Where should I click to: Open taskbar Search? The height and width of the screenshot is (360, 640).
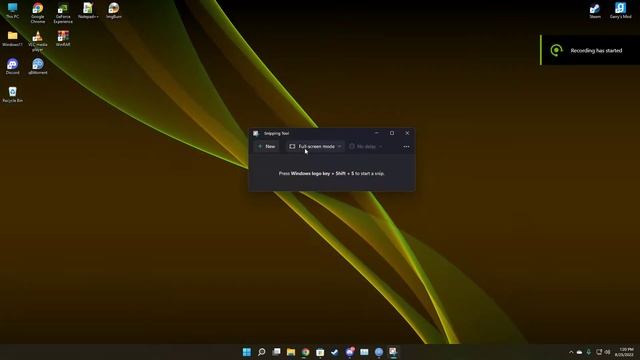tap(262, 352)
